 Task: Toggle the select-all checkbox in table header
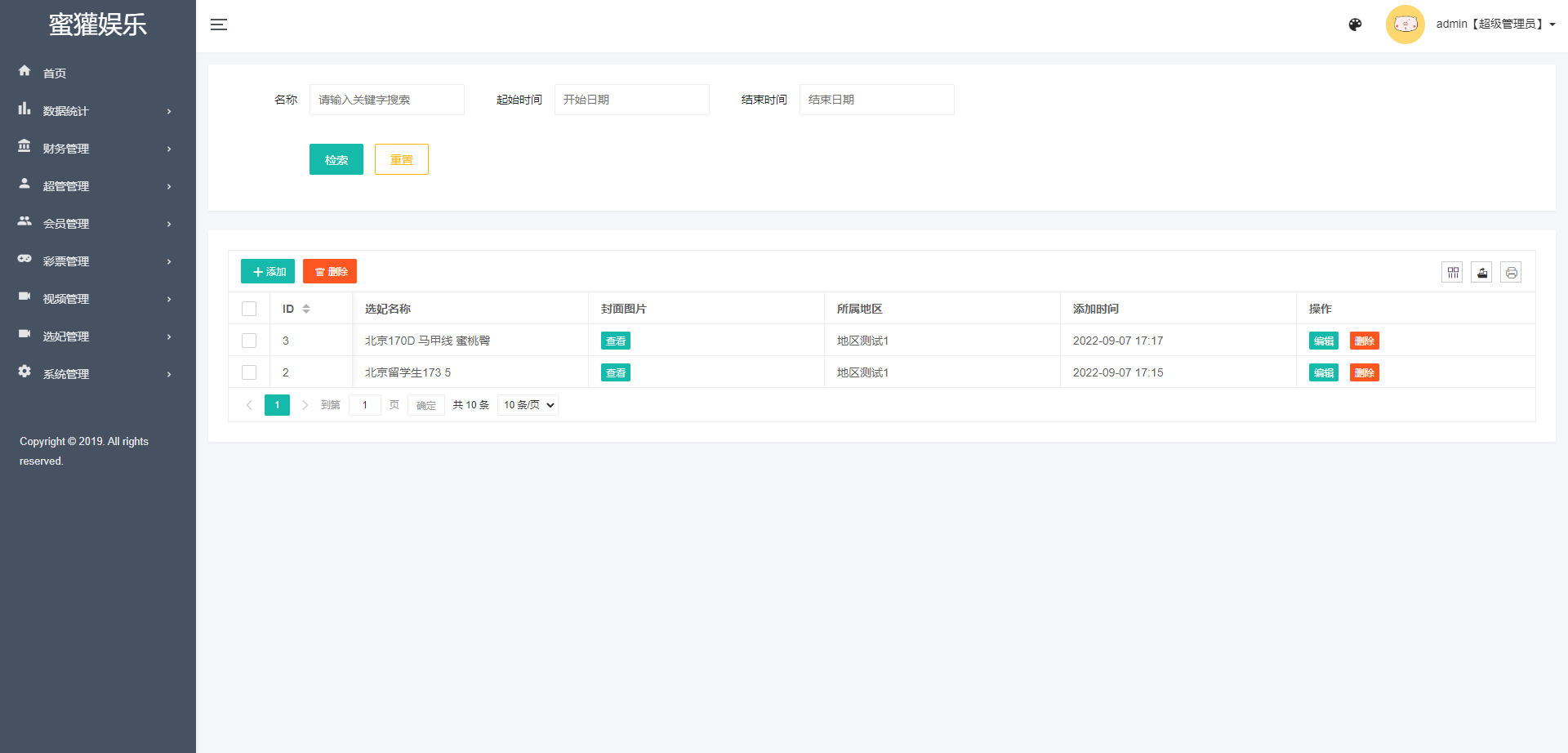(x=249, y=309)
